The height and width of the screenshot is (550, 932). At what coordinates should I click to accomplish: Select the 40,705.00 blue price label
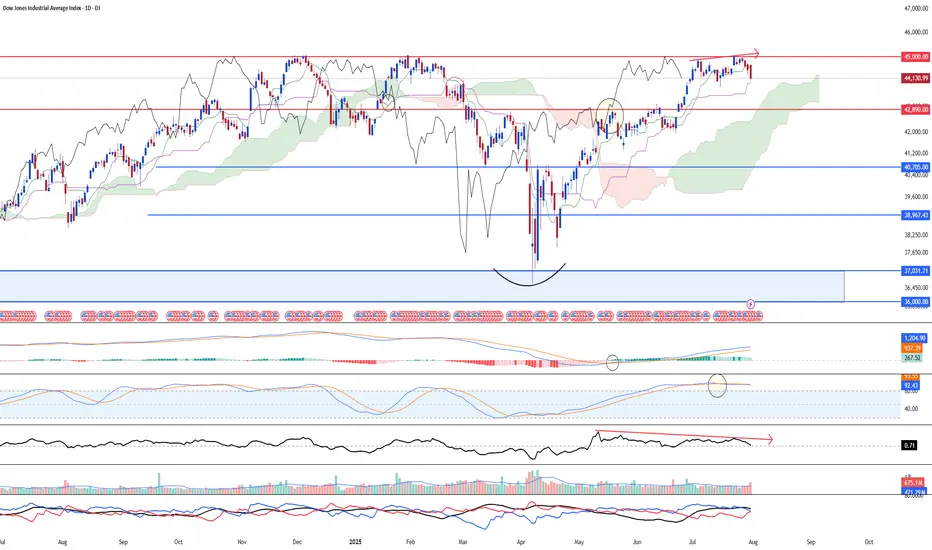pos(915,168)
